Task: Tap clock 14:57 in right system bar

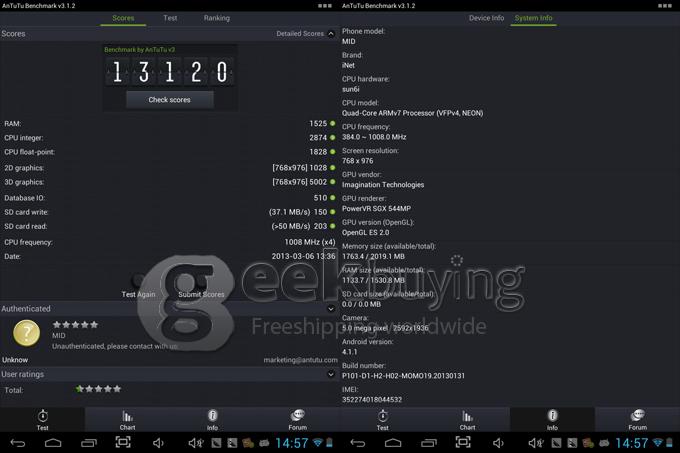Action: click(x=632, y=443)
